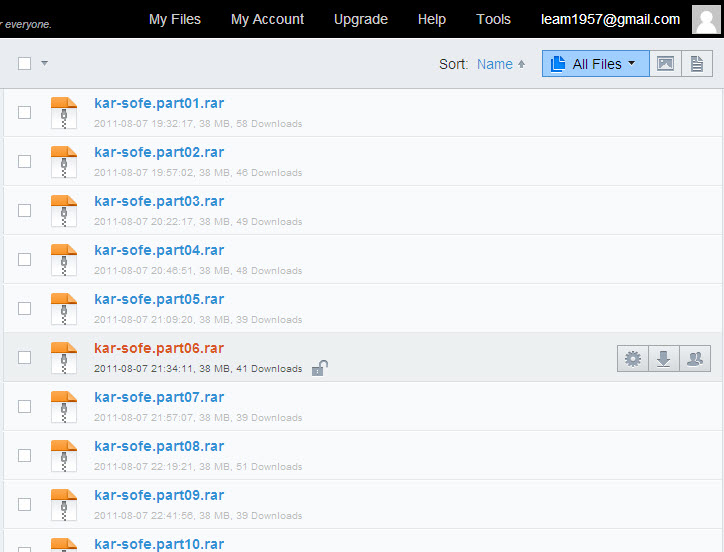Open file kar-sofe.part10.rar
This screenshot has height=552, width=724.
(x=159, y=544)
